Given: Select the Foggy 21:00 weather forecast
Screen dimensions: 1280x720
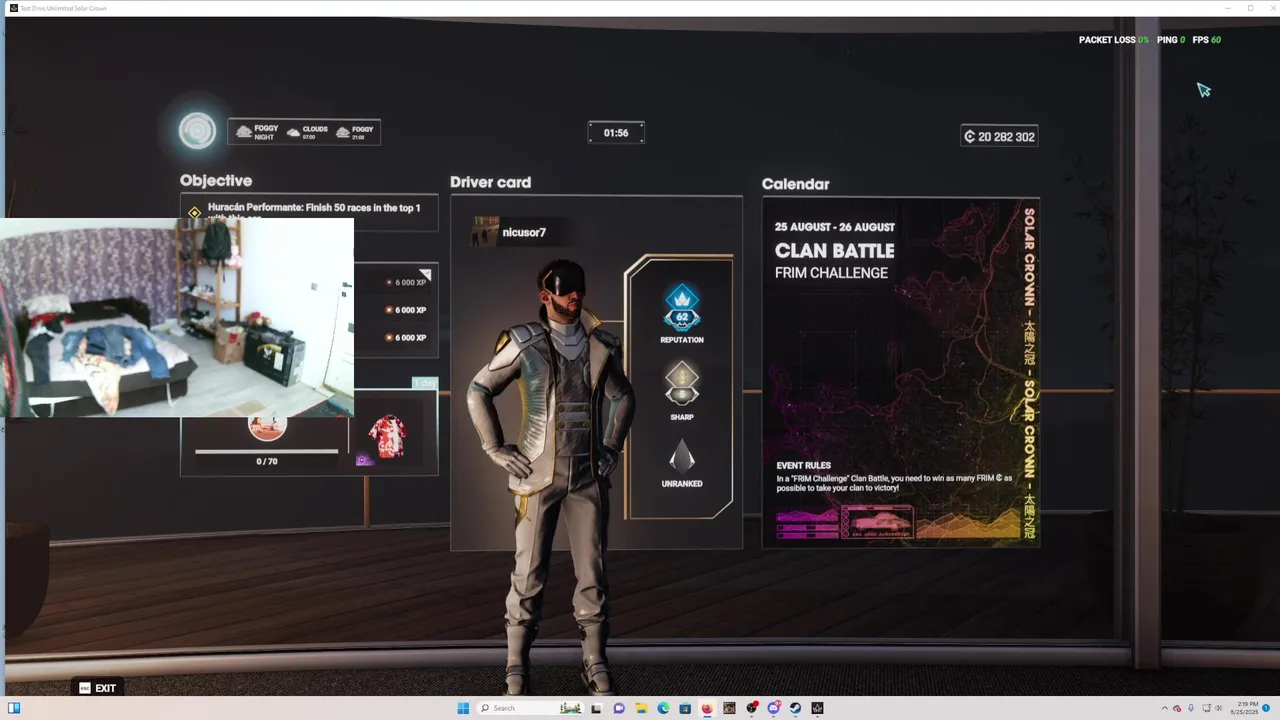Looking at the screenshot, I should point(355,132).
